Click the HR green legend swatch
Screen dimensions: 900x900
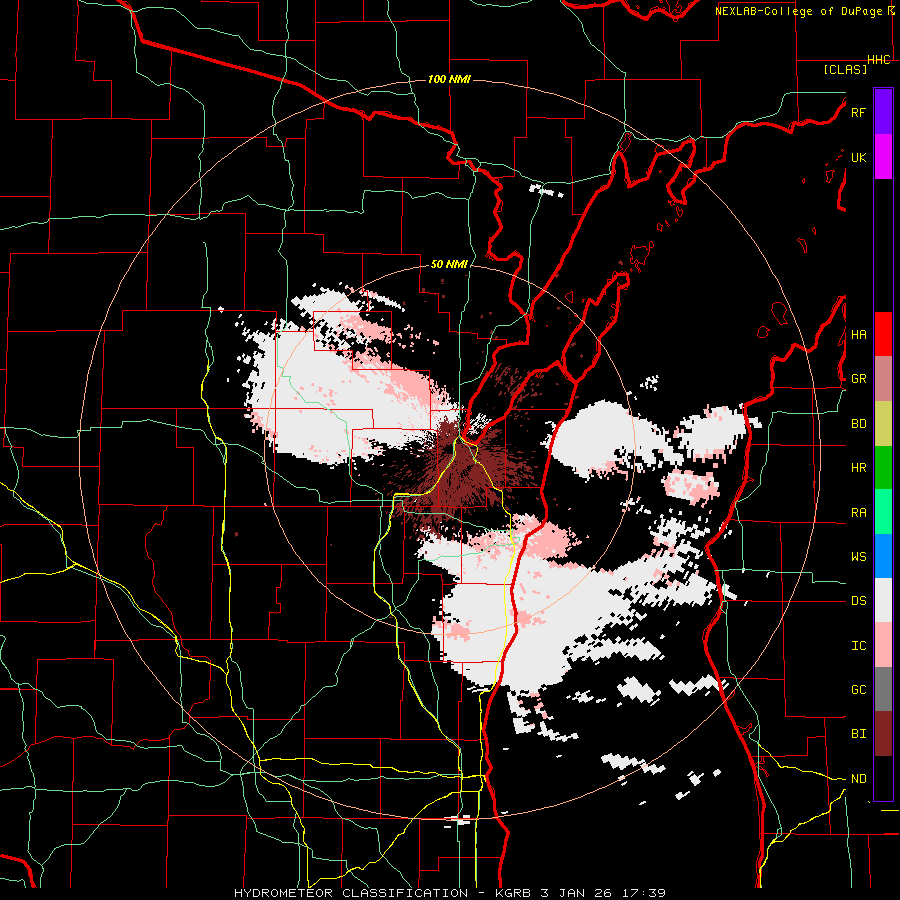click(883, 467)
